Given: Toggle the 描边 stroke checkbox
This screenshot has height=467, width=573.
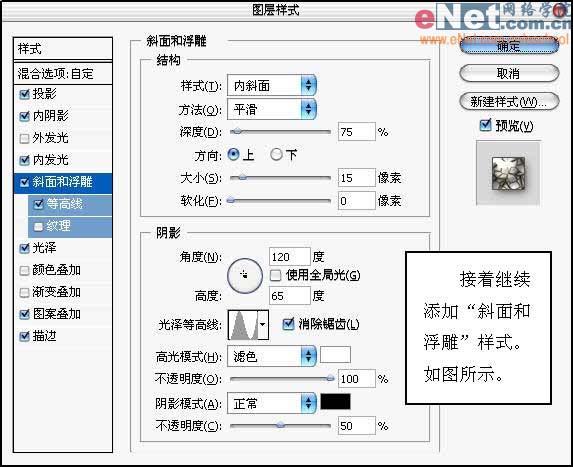Looking at the screenshot, I should tap(24, 336).
